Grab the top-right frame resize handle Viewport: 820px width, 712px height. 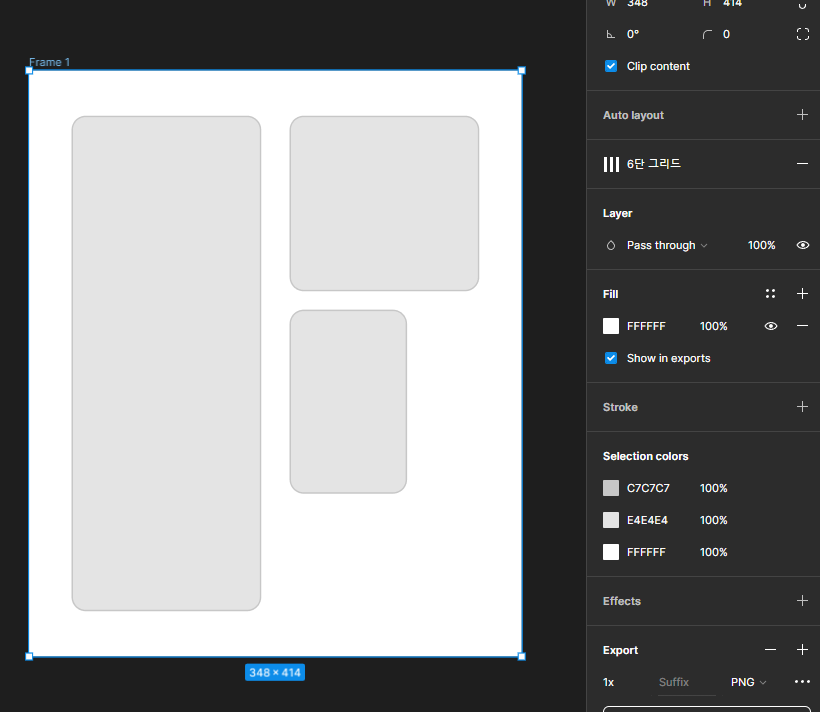[521, 71]
